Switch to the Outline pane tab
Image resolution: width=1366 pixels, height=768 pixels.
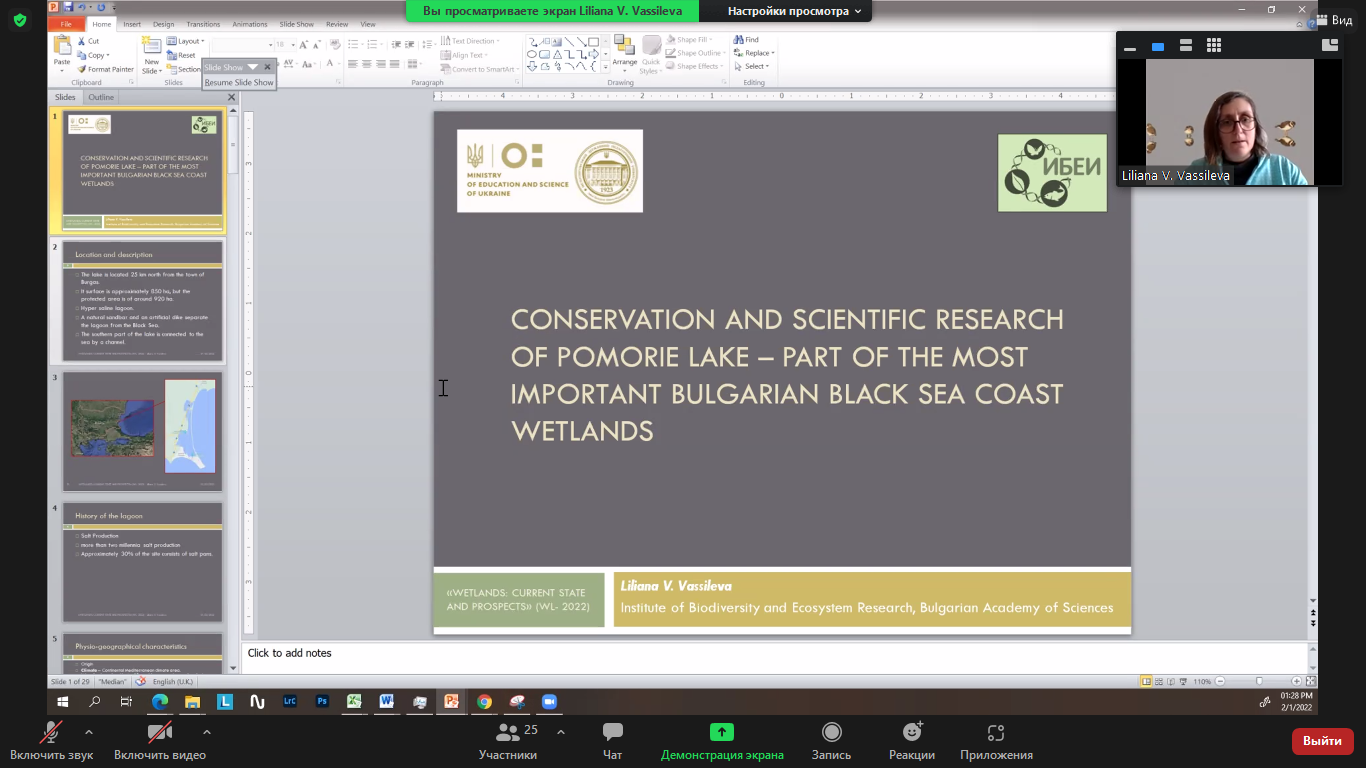click(x=101, y=97)
